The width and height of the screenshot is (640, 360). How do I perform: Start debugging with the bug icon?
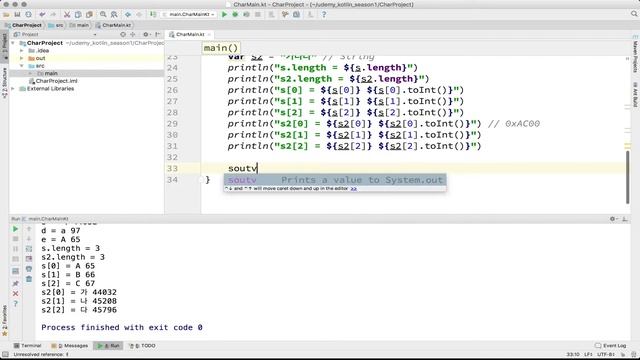pos(235,14)
